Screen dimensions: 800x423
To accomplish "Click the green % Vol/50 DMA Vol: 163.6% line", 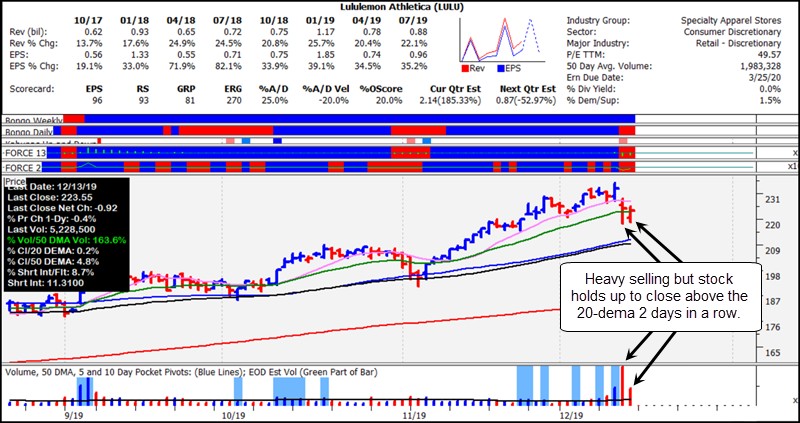I will (66, 240).
